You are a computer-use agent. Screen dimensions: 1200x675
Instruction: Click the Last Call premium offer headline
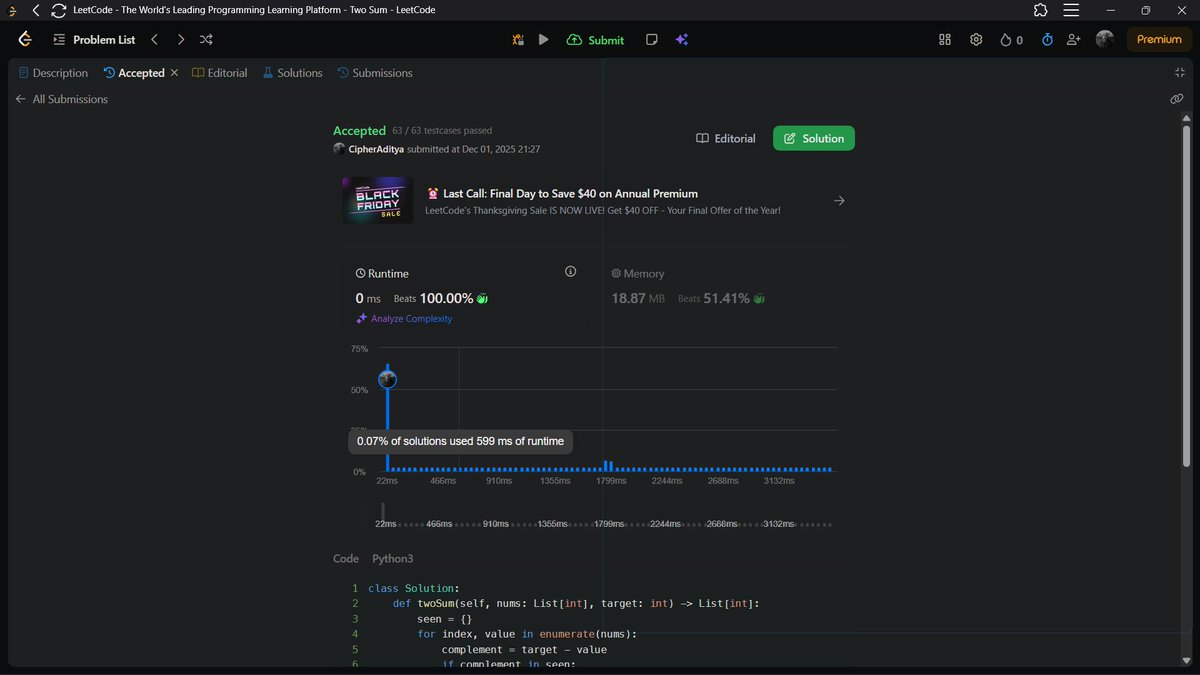pyautogui.click(x=570, y=193)
